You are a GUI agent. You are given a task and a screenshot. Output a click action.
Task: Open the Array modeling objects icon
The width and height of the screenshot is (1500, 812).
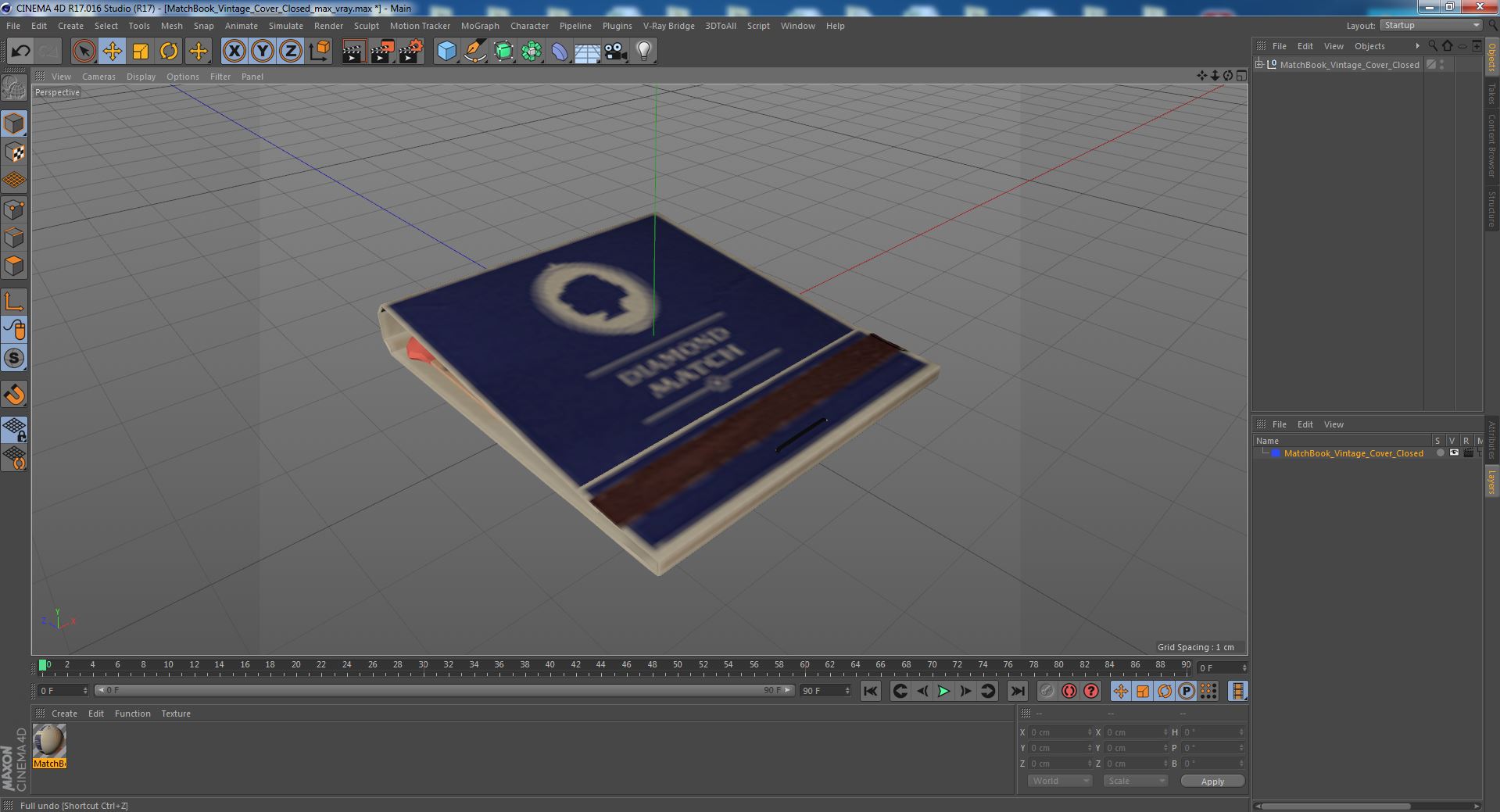[x=532, y=52]
